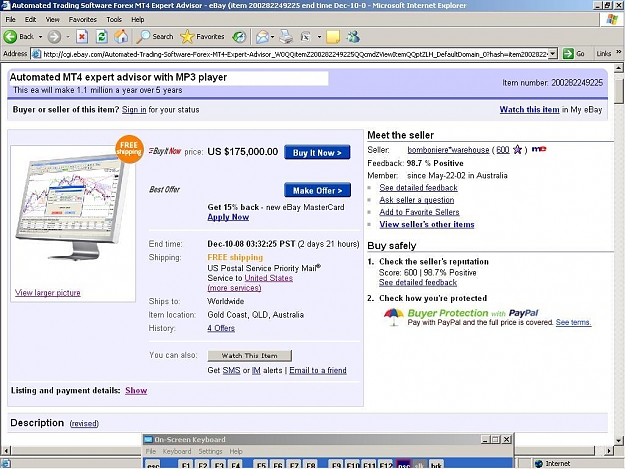Click the Internet zone globe in the status bar

click(539, 463)
